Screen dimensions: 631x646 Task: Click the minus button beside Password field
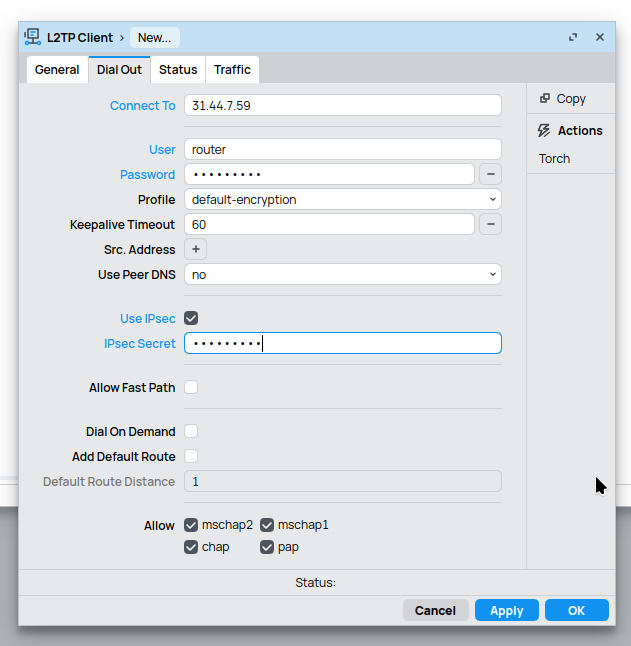(490, 174)
